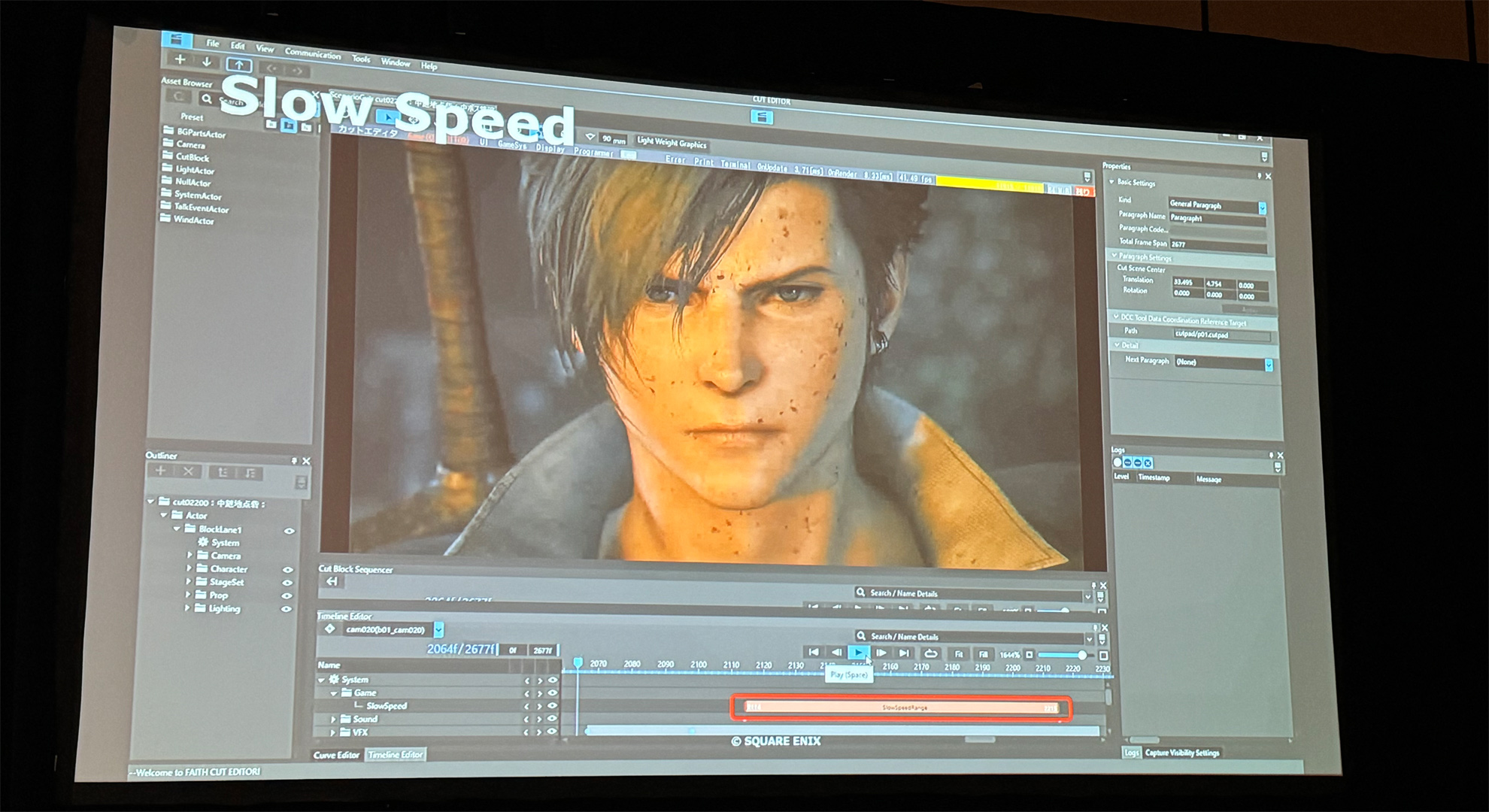Click the plus icon in top toolbar
This screenshot has height=812, width=1489.
180,59
